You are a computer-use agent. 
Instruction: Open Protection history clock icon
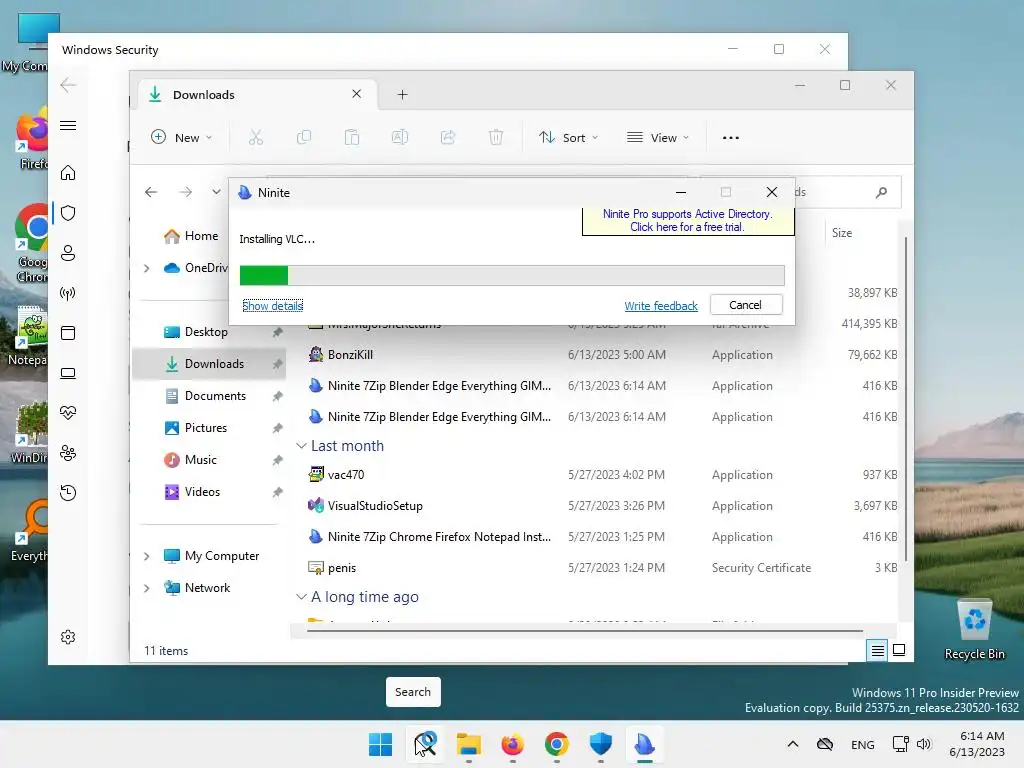tap(68, 492)
